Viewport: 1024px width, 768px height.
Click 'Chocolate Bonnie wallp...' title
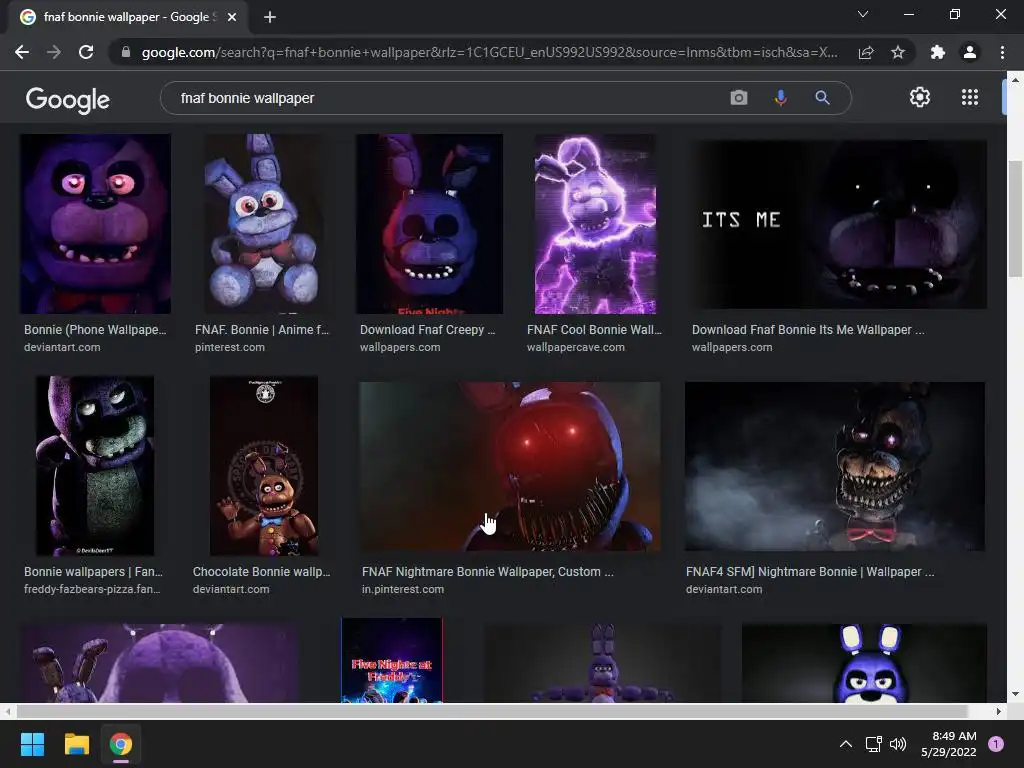[x=261, y=571]
